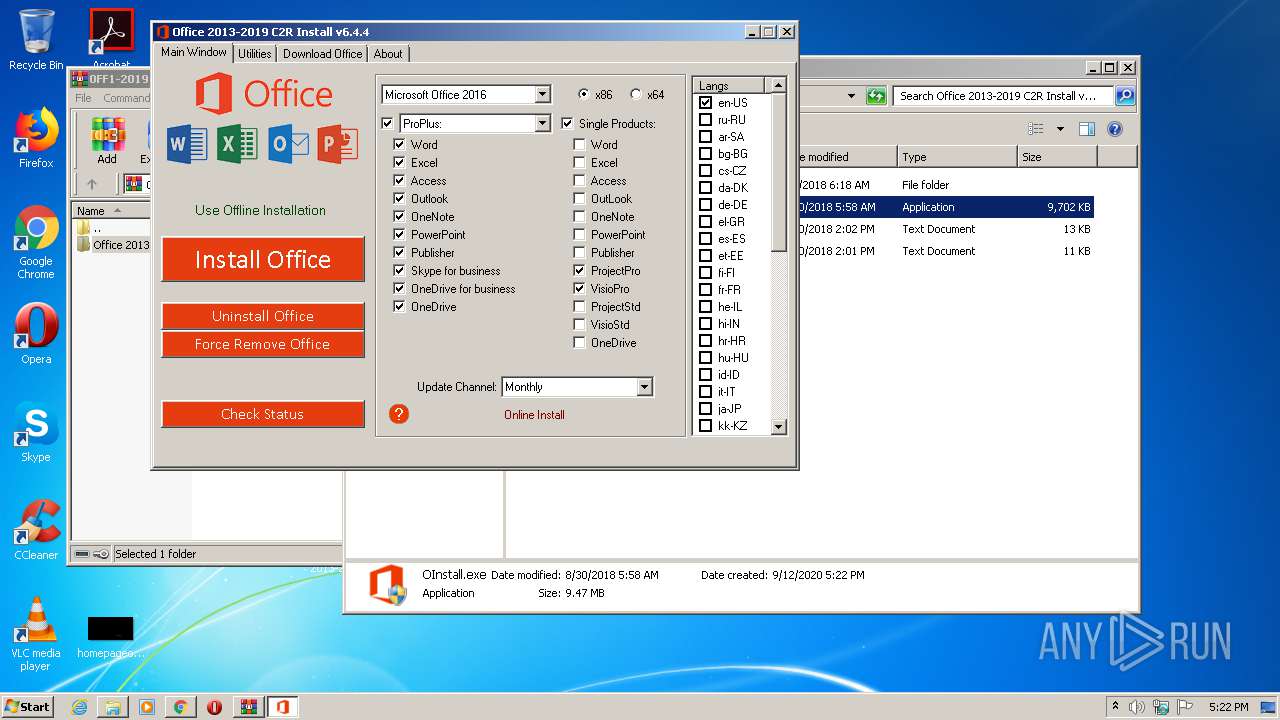Open WinRAR Commands menu
Viewport: 1280px width, 720px height.
(x=126, y=98)
